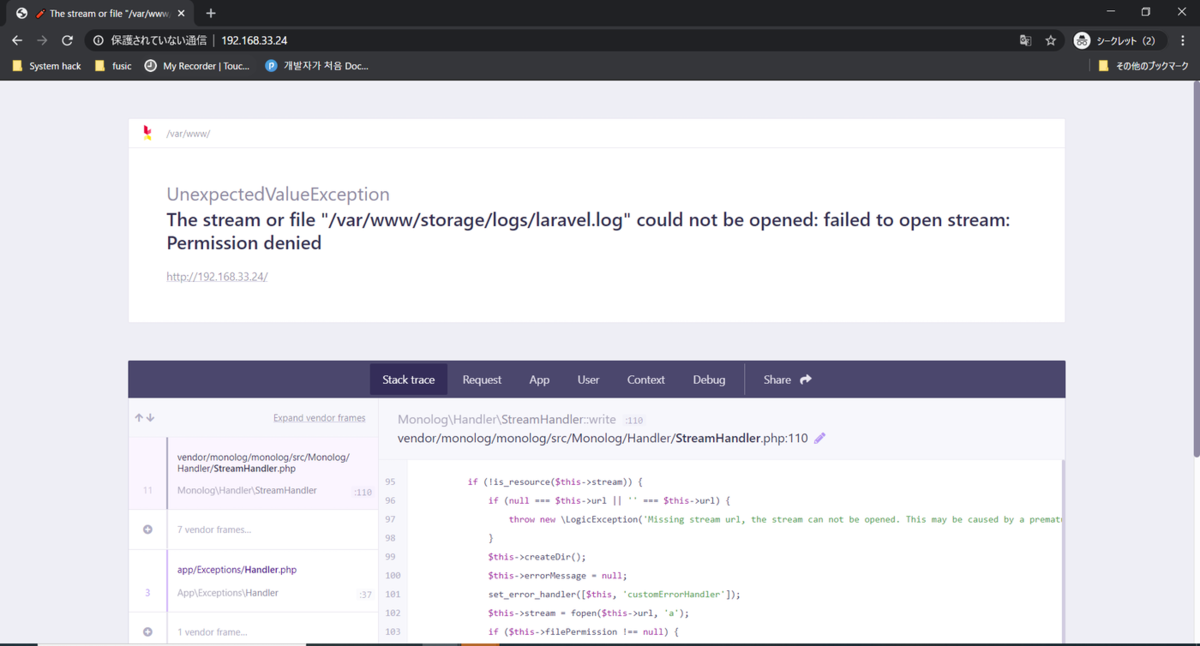This screenshot has width=1200, height=646.
Task: Click the Expand vendor frames link
Action: 320,417
